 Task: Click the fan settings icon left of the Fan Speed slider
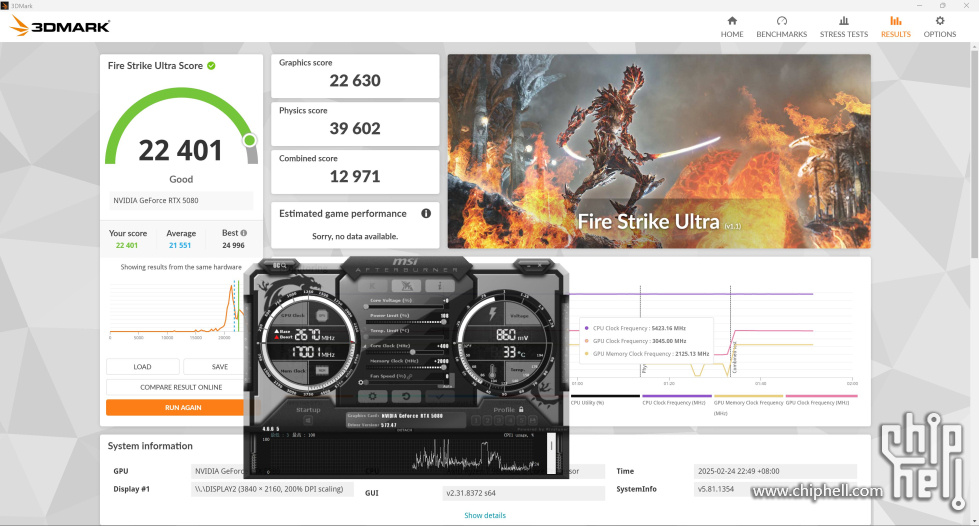click(x=361, y=382)
